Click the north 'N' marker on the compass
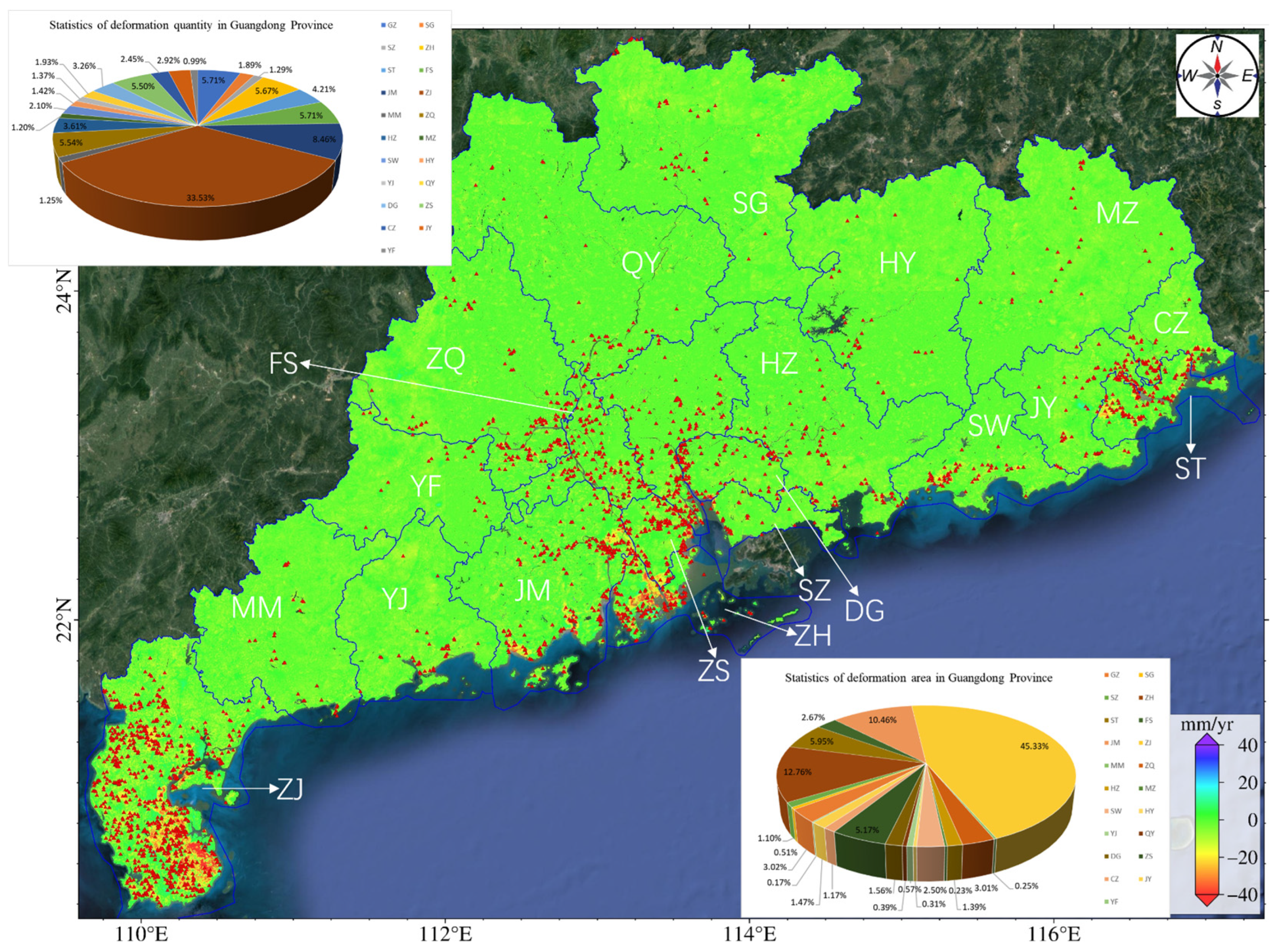Viewport: 1277px width, 952px height. click(x=1217, y=47)
